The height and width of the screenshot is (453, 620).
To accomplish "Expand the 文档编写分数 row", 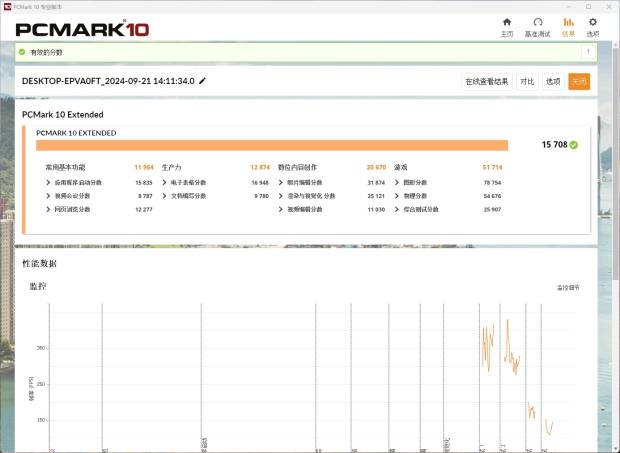I will [x=164, y=196].
